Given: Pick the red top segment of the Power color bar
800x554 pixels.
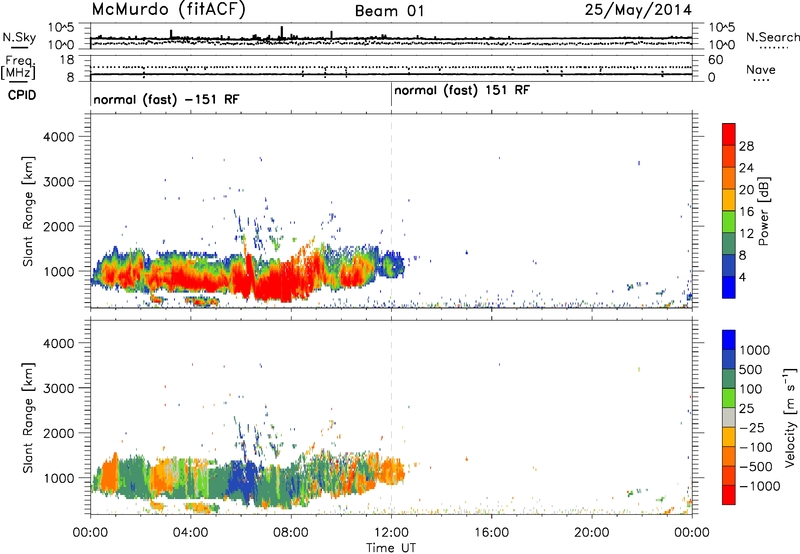Looking at the screenshot, I should tap(729, 134).
